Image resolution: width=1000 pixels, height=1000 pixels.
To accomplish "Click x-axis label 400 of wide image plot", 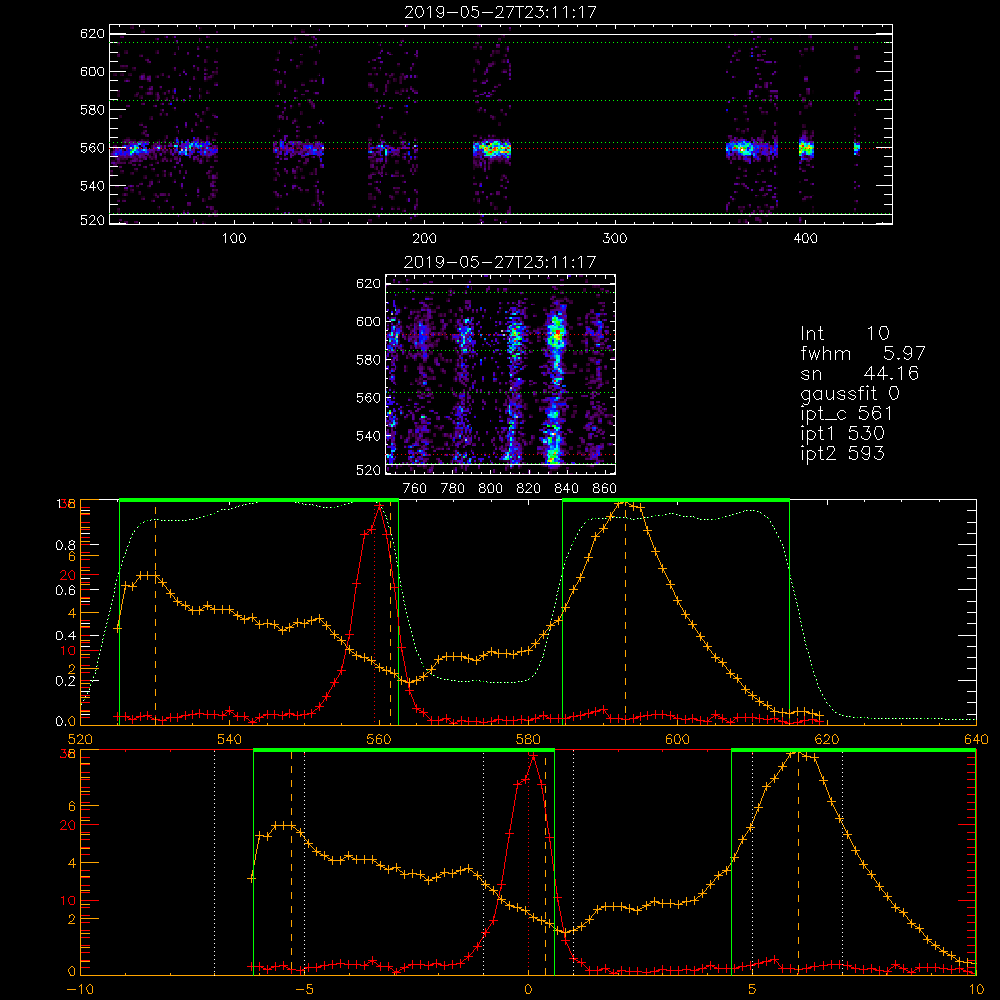I will click(805, 239).
